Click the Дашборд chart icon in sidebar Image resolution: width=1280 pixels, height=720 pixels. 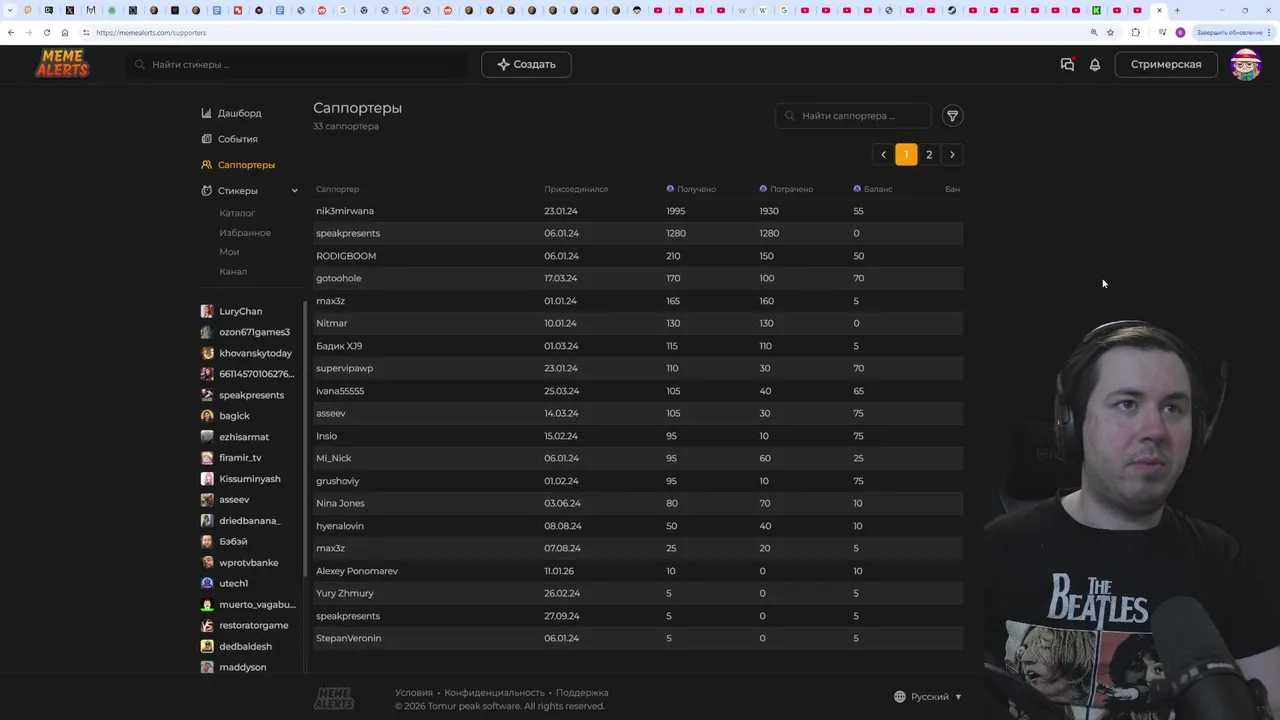(x=206, y=113)
